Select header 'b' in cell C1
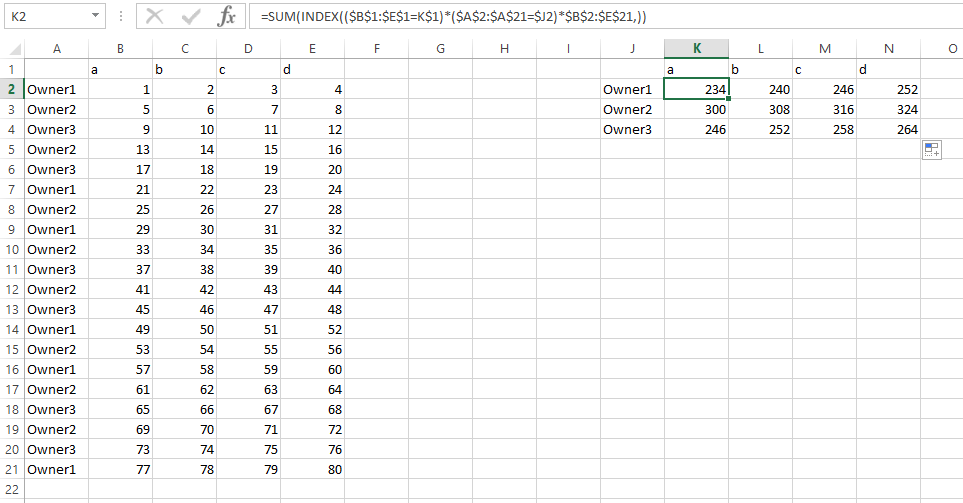Screen dimensions: 963x503 [184, 69]
